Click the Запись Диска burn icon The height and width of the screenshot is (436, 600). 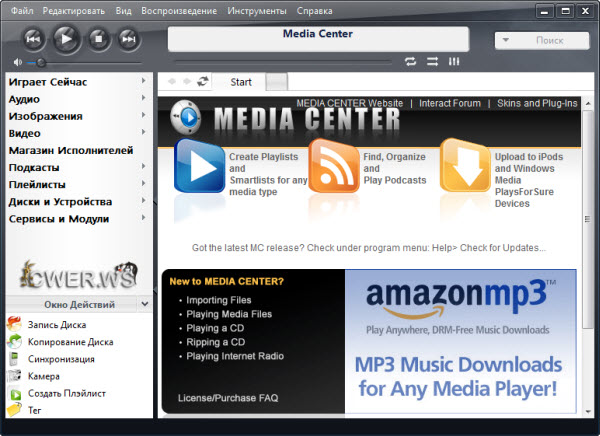15,324
